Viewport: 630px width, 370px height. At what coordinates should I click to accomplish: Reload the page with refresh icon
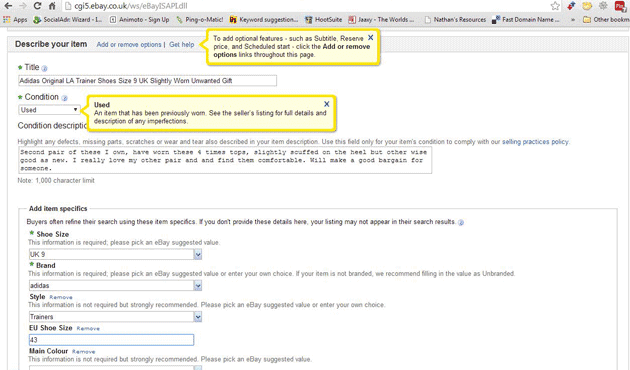tap(37, 6)
